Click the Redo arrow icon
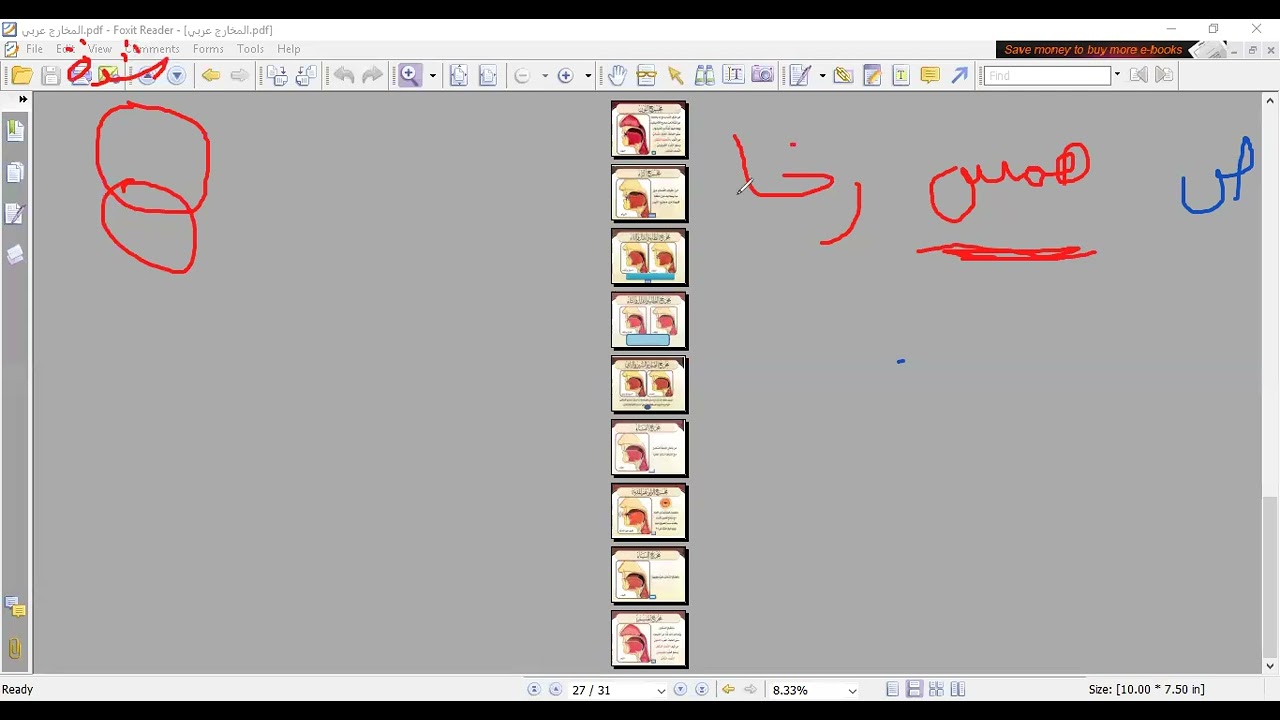The height and width of the screenshot is (720, 1280). (372, 76)
